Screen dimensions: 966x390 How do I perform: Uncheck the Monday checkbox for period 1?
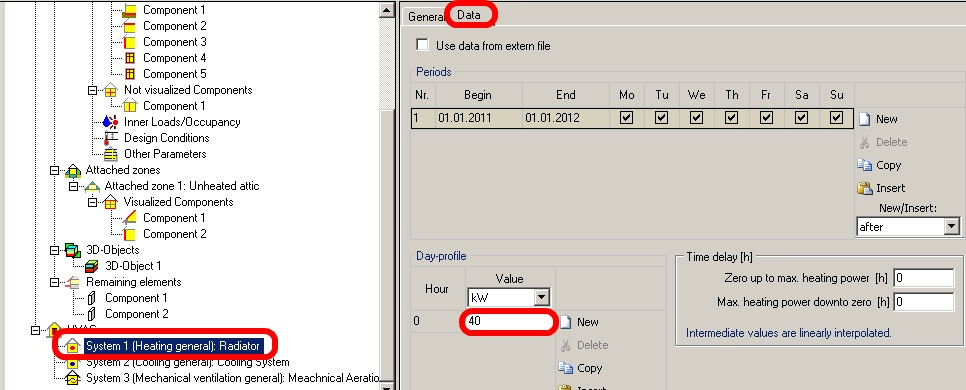(627, 118)
